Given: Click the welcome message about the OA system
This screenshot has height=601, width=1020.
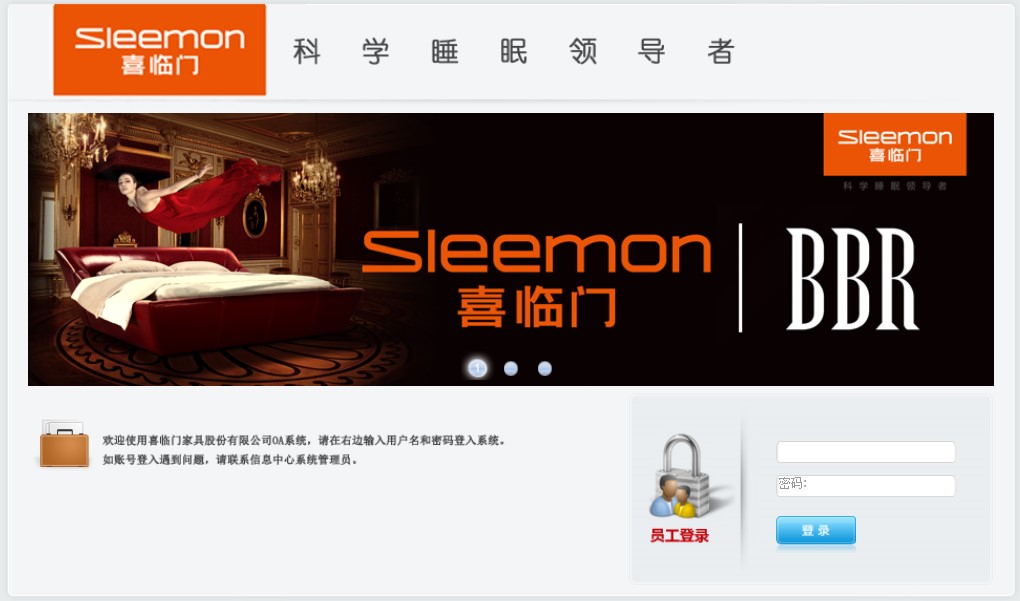Looking at the screenshot, I should (304, 440).
